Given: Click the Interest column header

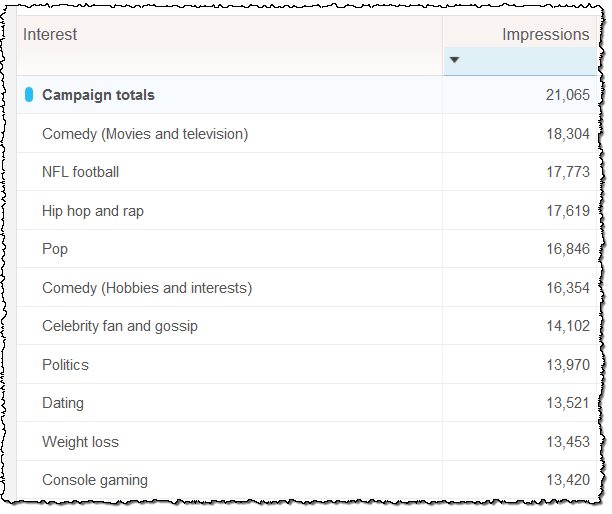Looking at the screenshot, I should [50, 34].
